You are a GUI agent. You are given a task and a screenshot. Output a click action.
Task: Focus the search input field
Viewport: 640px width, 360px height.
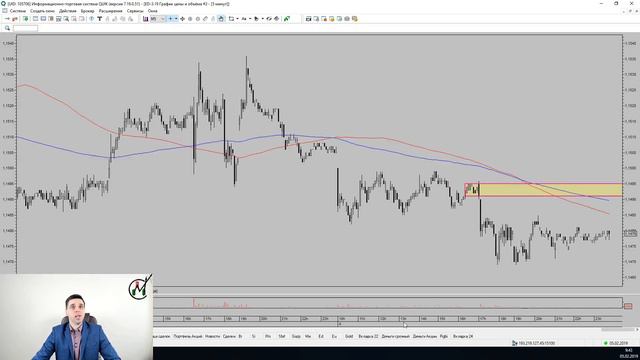tap(25, 28)
